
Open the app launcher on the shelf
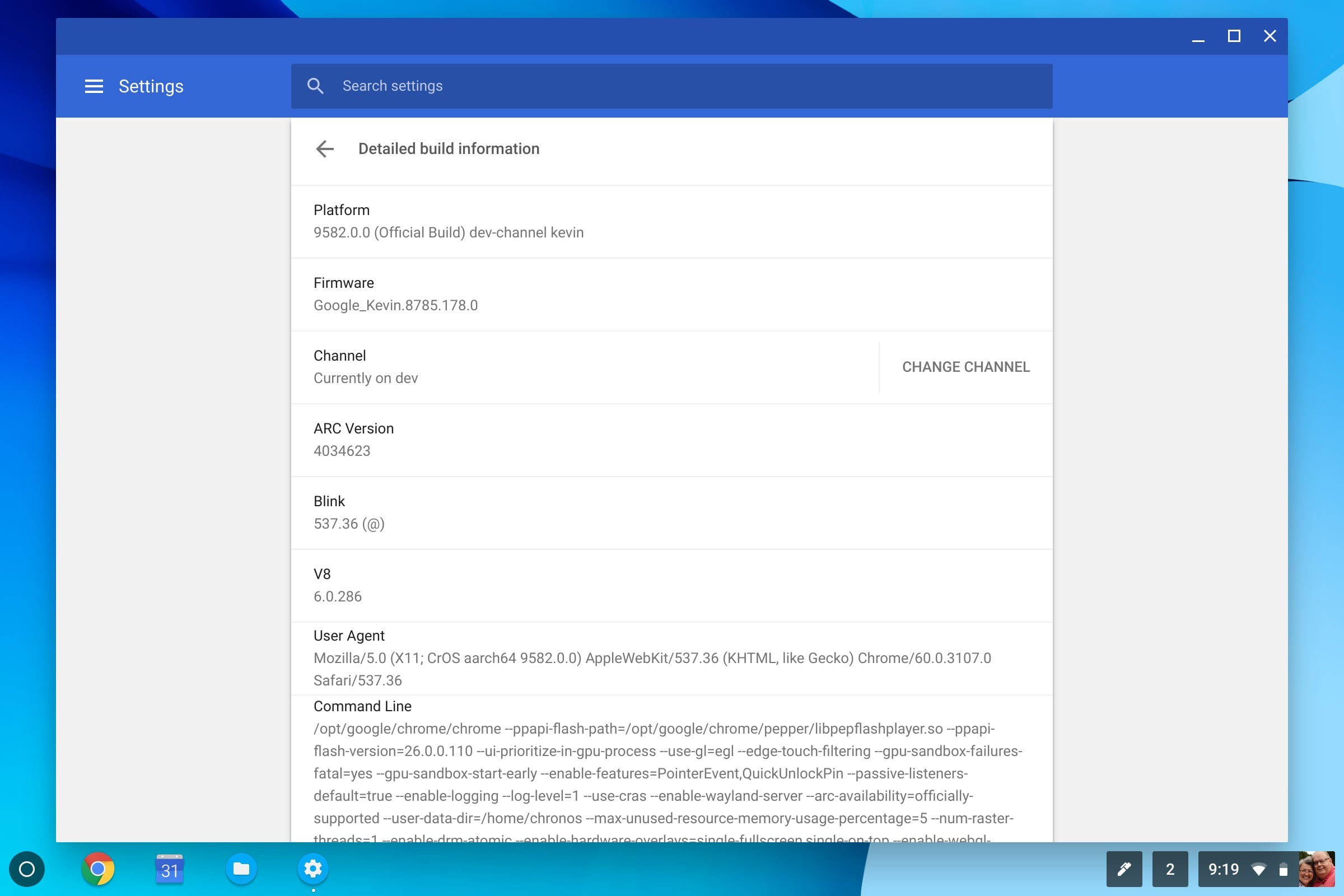point(27,869)
